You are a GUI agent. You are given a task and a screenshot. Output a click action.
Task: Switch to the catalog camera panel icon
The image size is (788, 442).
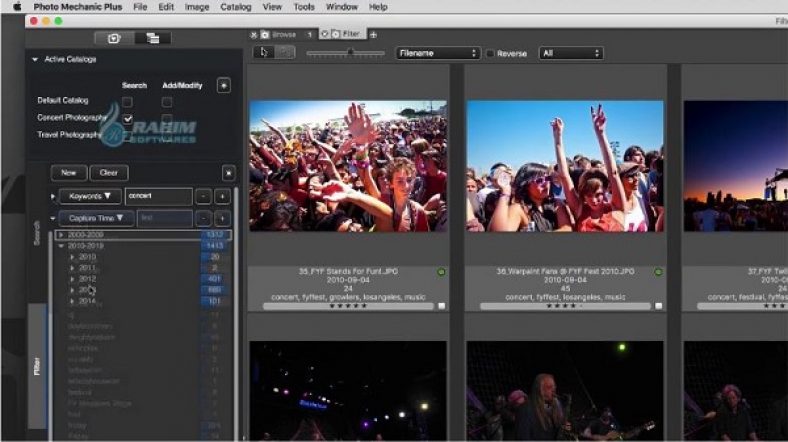[115, 38]
